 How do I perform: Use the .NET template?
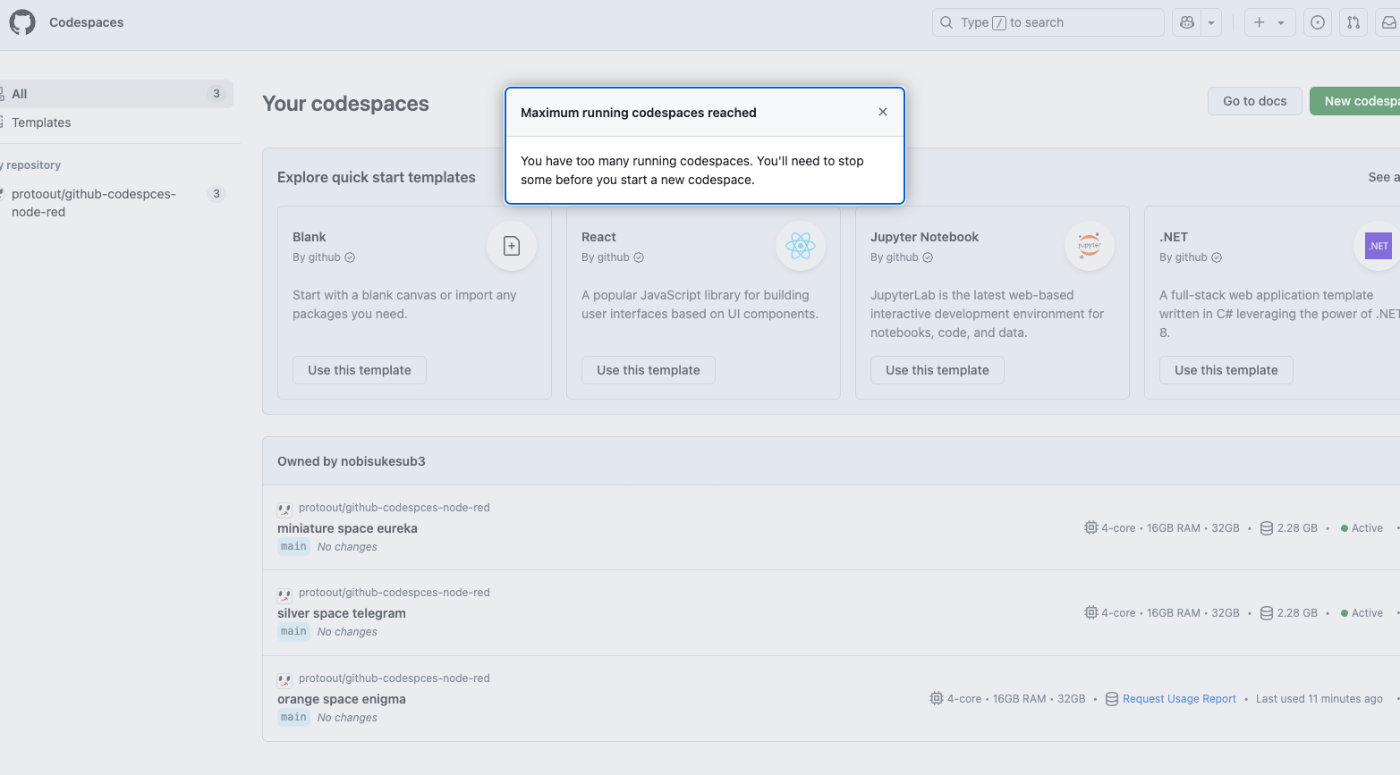coord(1226,370)
